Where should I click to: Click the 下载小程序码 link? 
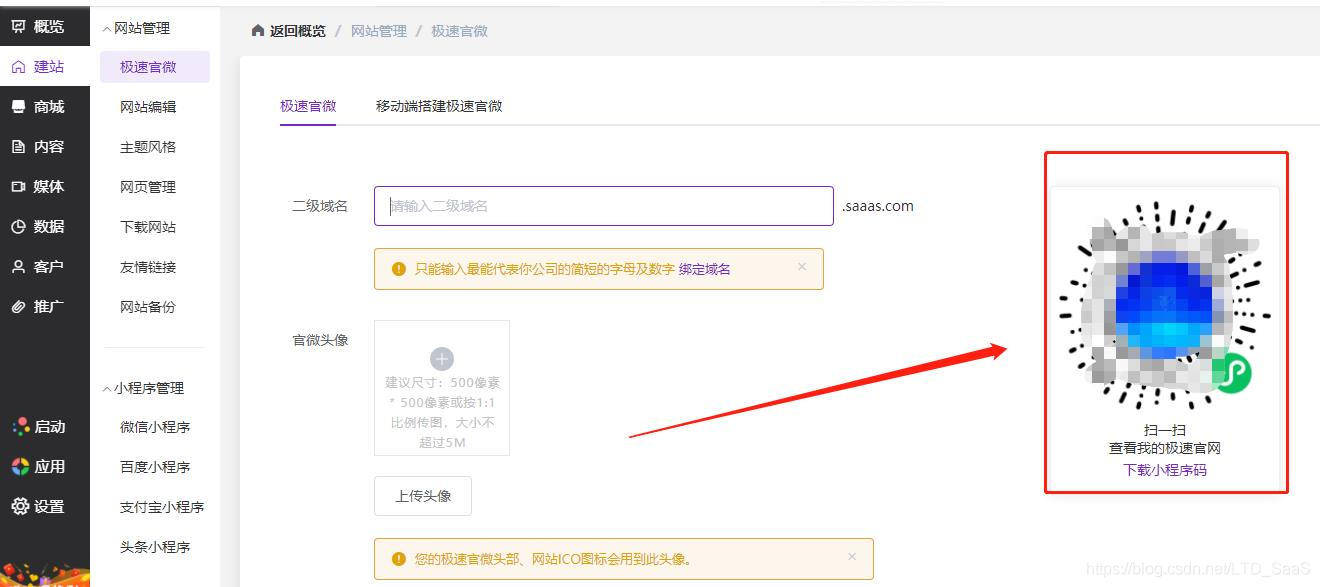1165,470
